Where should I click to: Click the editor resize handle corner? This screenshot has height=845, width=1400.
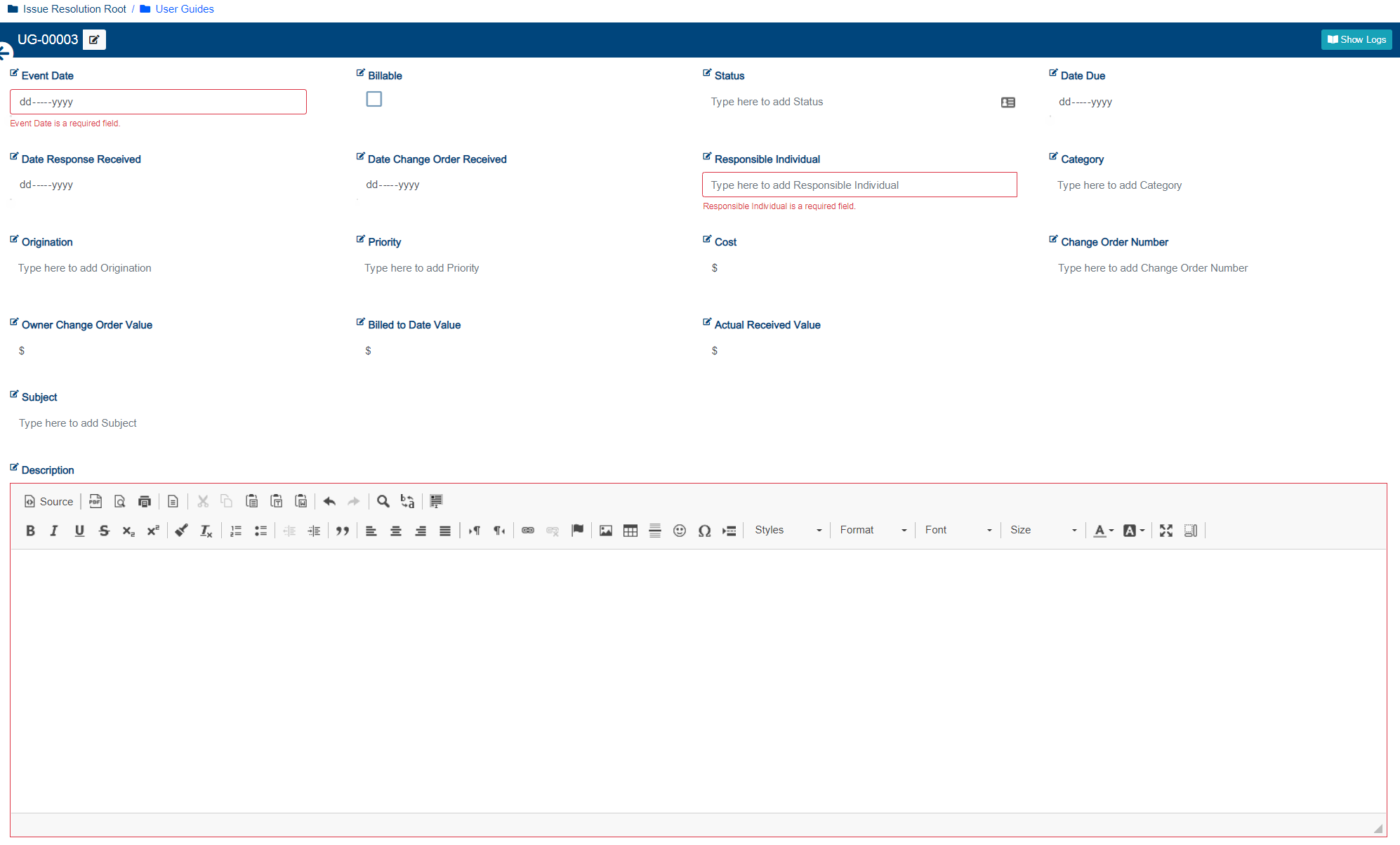pyautogui.click(x=1378, y=829)
